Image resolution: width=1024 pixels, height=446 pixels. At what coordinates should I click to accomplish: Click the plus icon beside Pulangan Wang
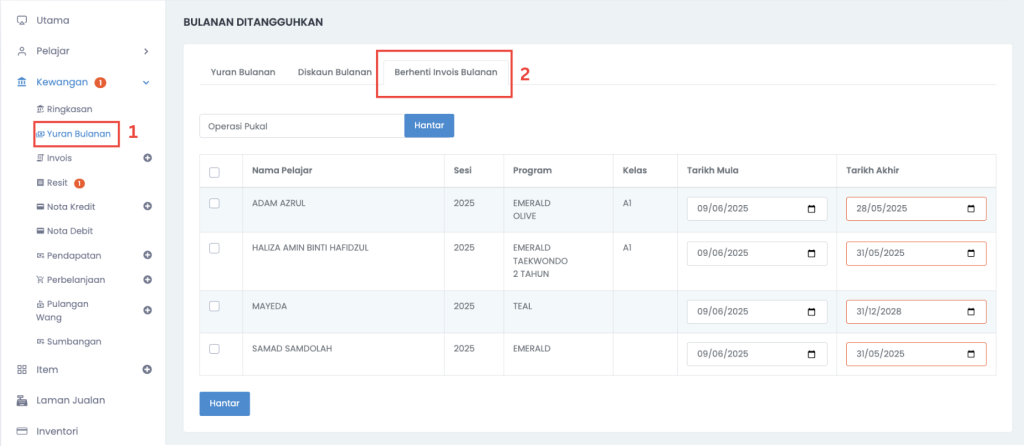(148, 311)
